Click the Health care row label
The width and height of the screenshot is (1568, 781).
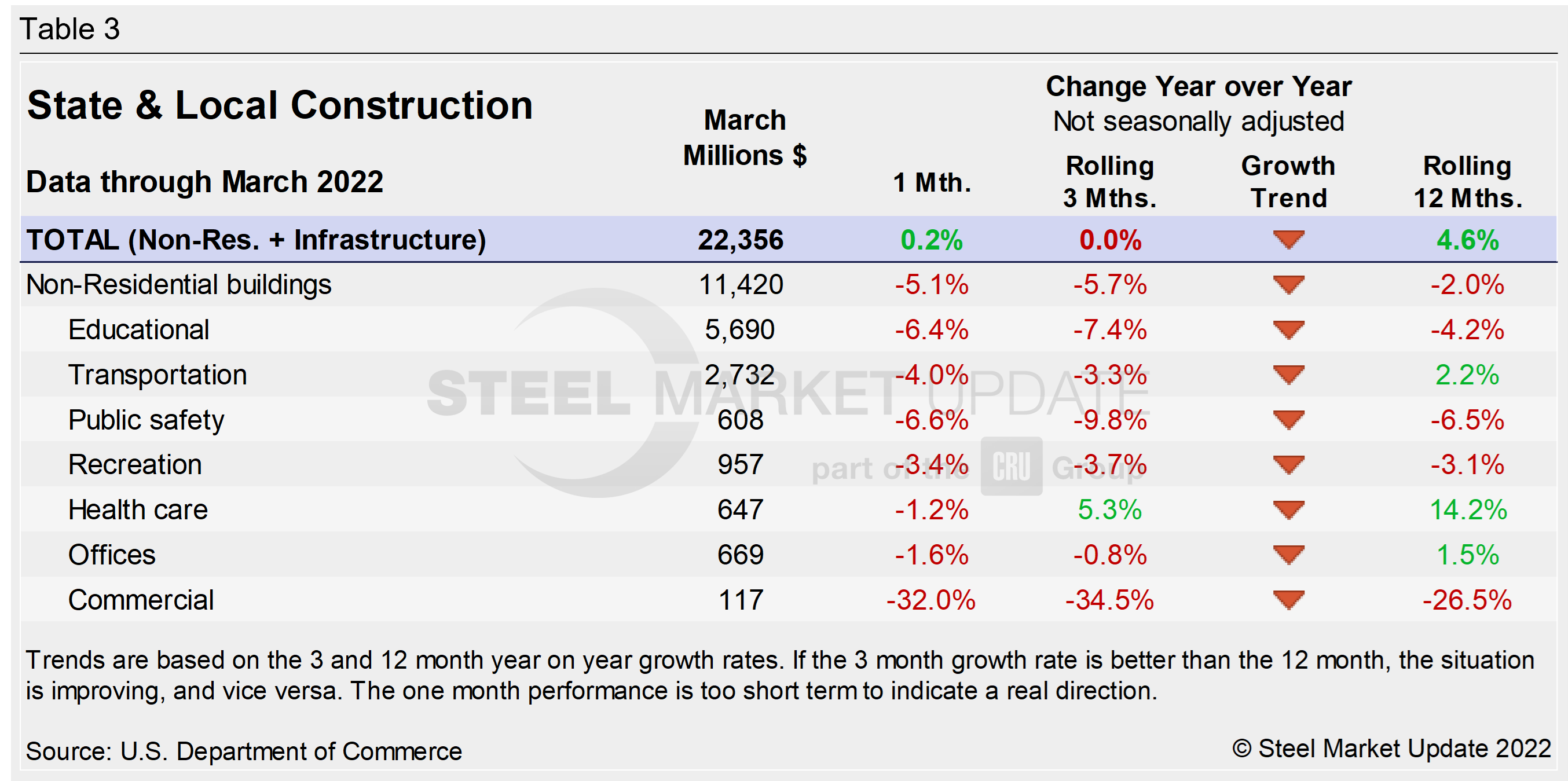click(138, 509)
